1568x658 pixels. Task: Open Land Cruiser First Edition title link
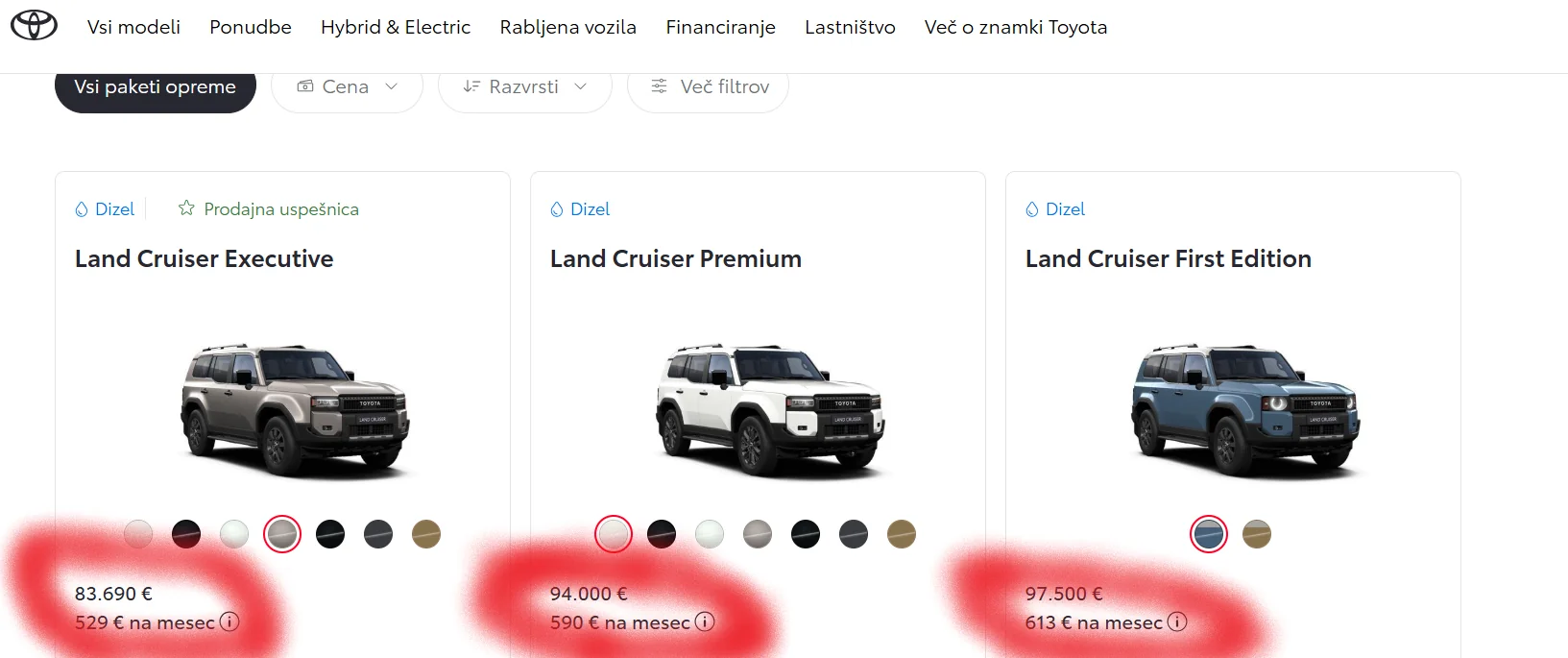(x=1168, y=258)
